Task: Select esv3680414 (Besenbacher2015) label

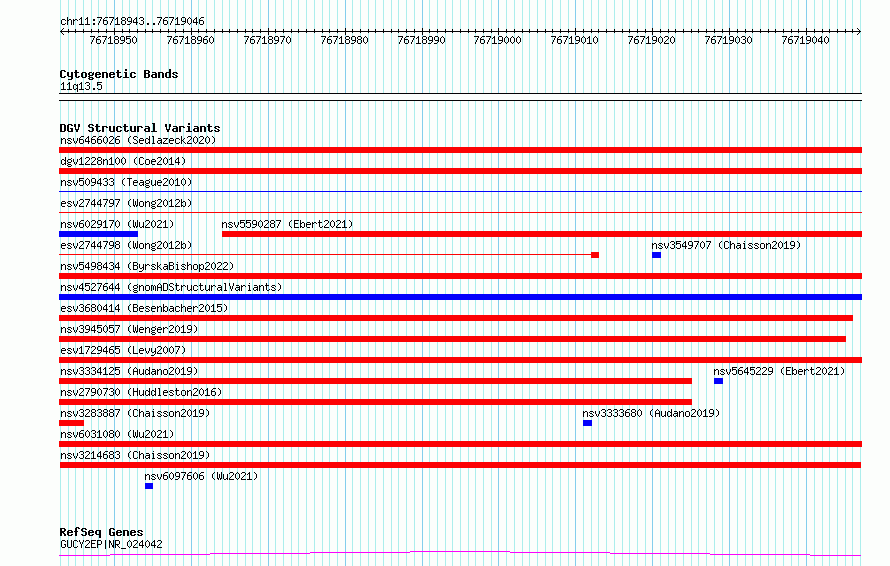Action: click(144, 308)
